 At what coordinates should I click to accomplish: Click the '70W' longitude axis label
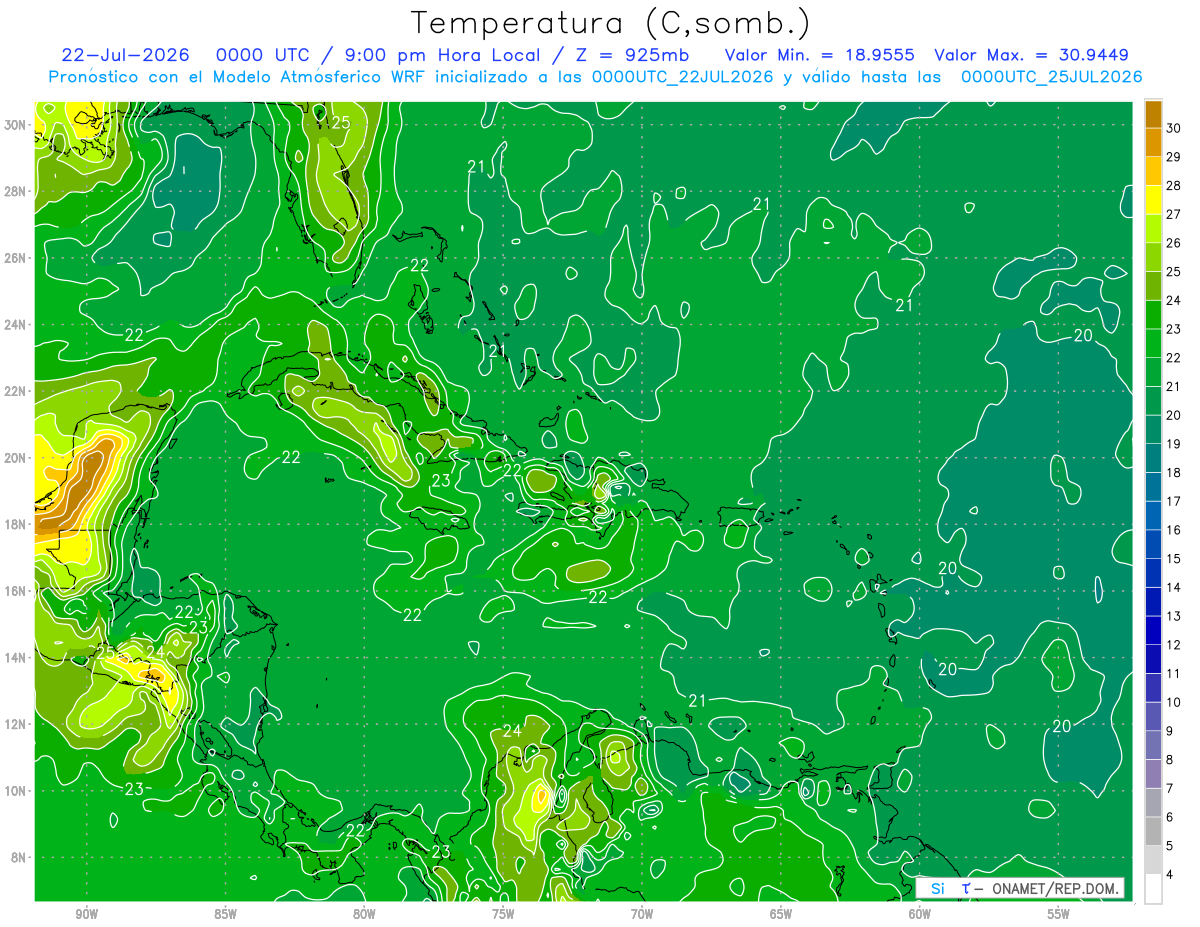click(x=642, y=914)
